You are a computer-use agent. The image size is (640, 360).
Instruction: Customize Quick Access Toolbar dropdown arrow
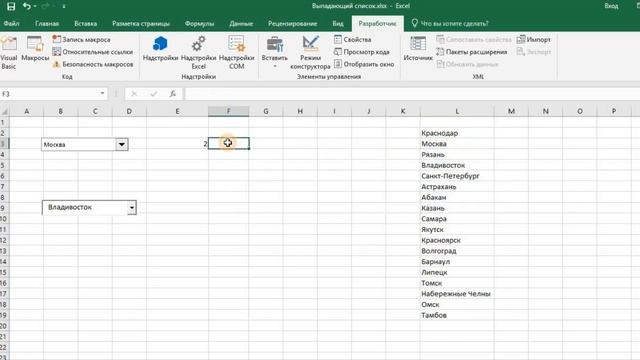(64, 6)
